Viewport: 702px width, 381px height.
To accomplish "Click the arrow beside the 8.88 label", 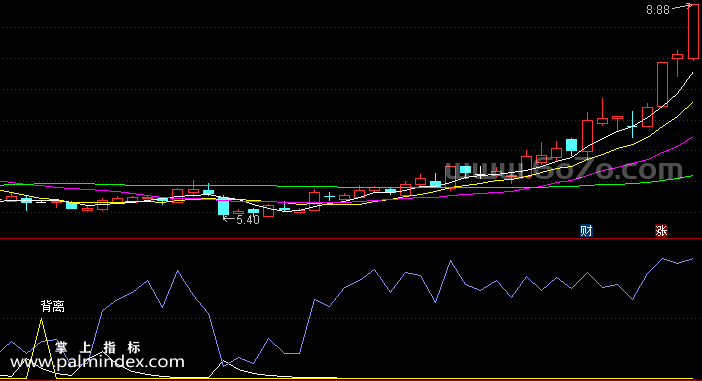I will (680, 6).
